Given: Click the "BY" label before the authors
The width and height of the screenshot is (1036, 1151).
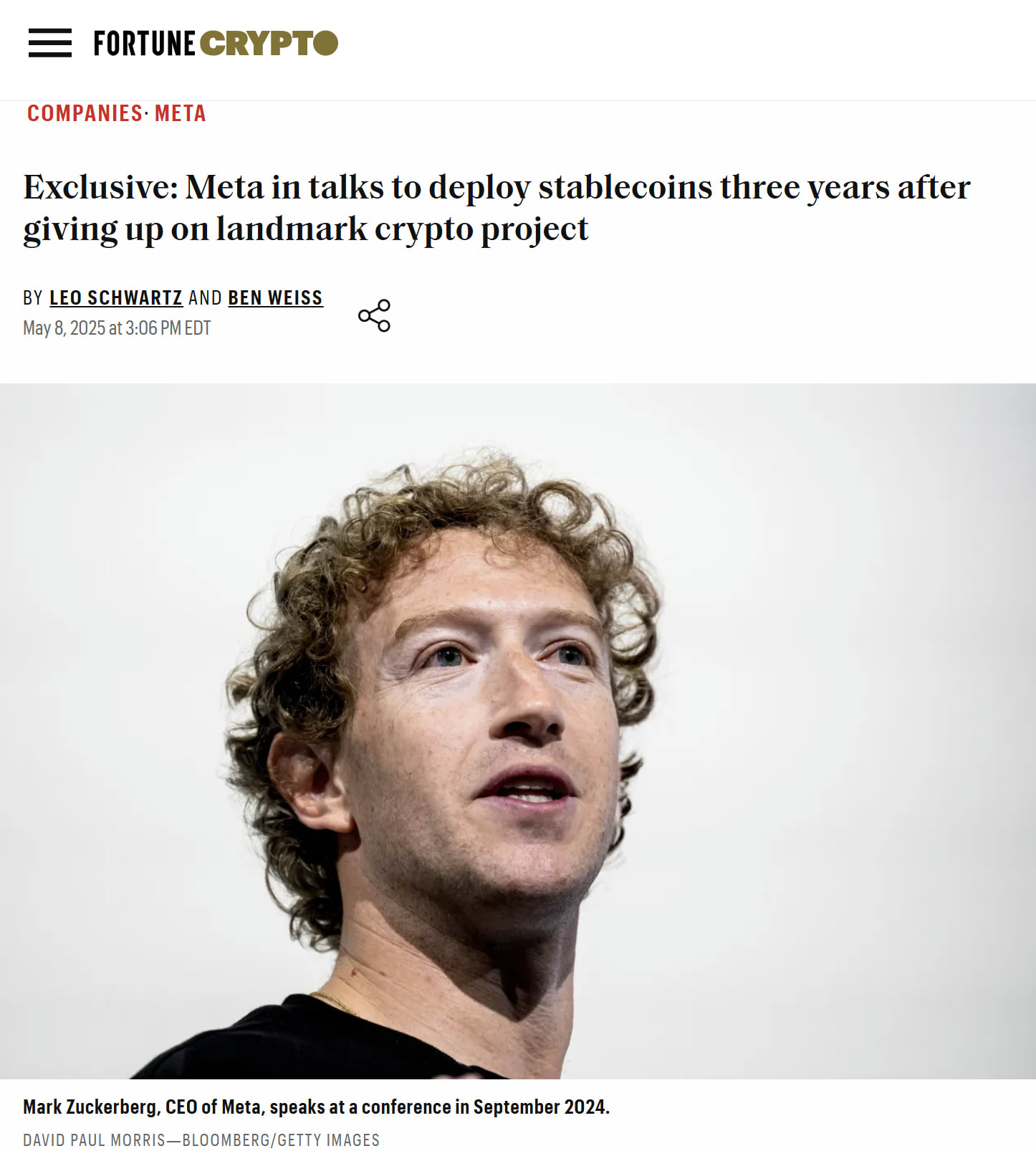Looking at the screenshot, I should click(33, 298).
